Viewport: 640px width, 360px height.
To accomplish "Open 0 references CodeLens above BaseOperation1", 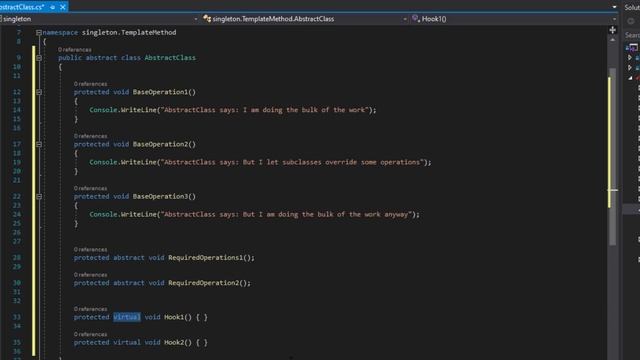I will click(90, 84).
